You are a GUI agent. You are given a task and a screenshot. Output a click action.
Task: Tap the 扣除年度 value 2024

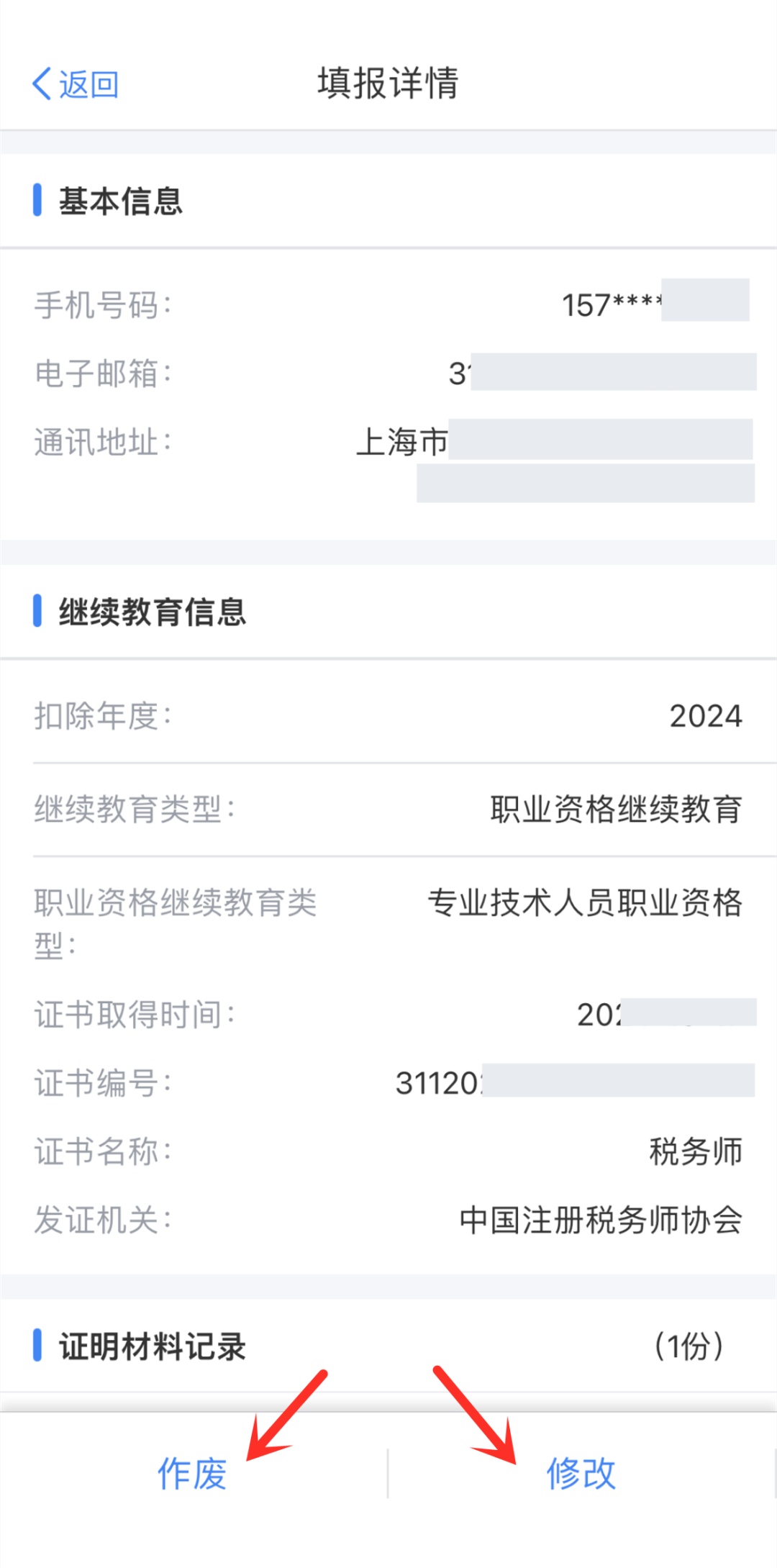(705, 716)
